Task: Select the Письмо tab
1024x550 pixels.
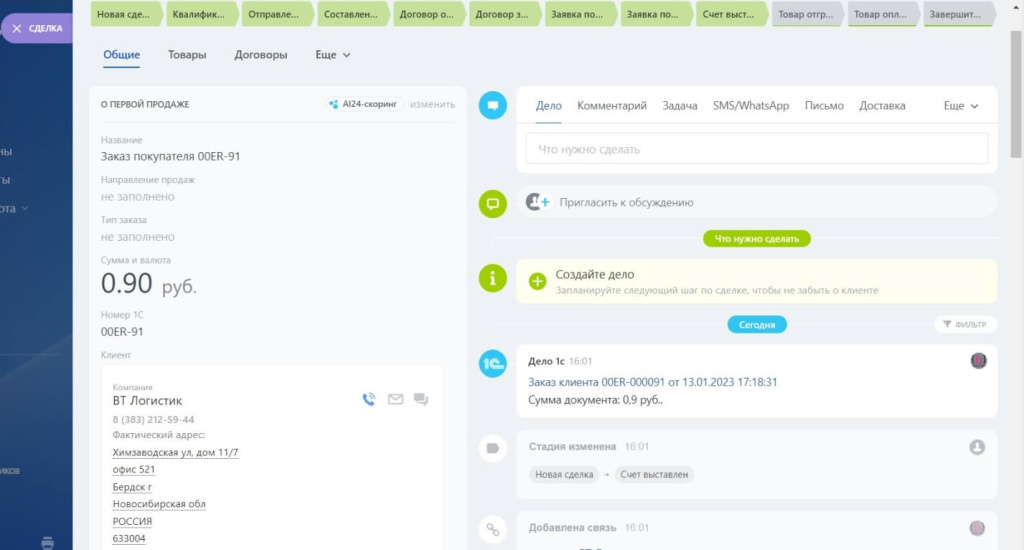Action: coord(824,106)
